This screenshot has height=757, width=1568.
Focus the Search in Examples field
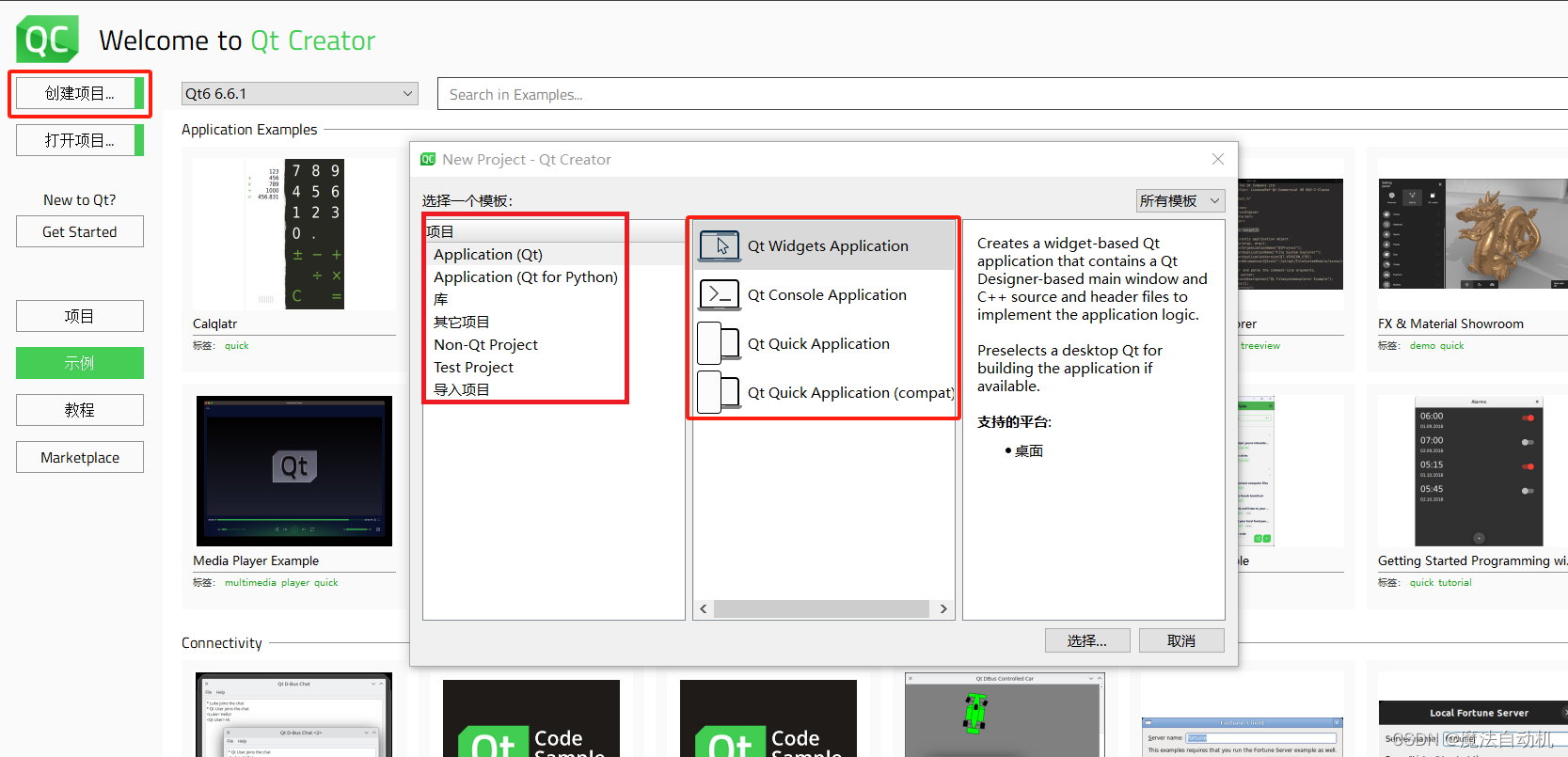[x=1003, y=94]
